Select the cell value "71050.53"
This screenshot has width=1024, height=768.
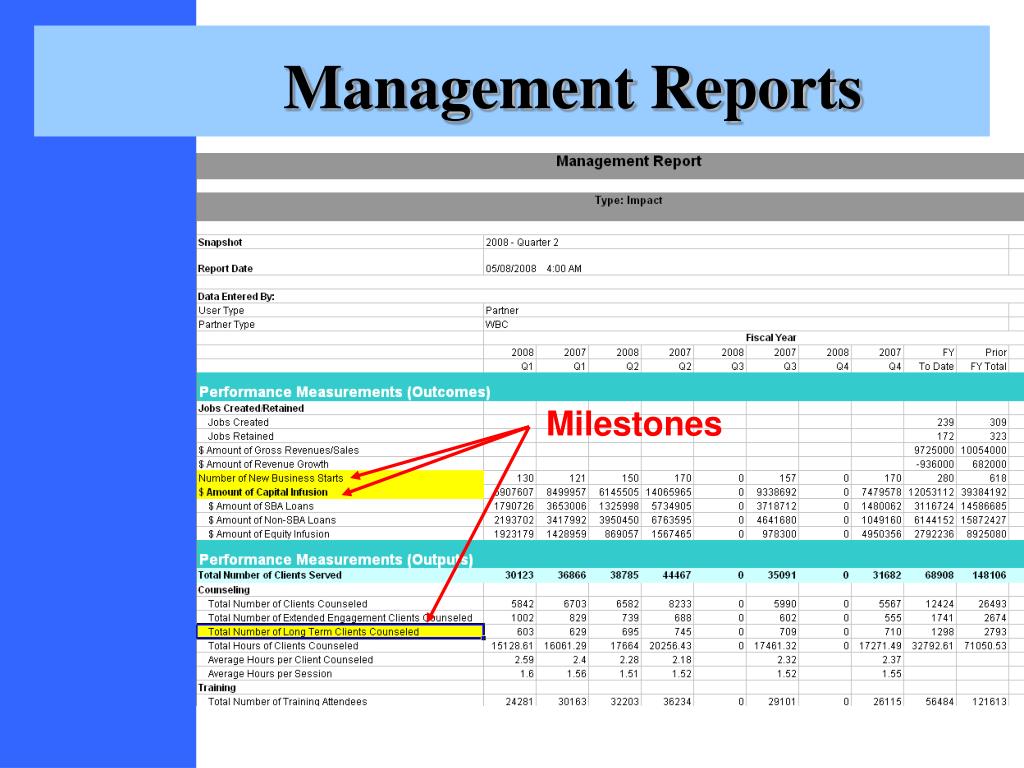(x=985, y=646)
